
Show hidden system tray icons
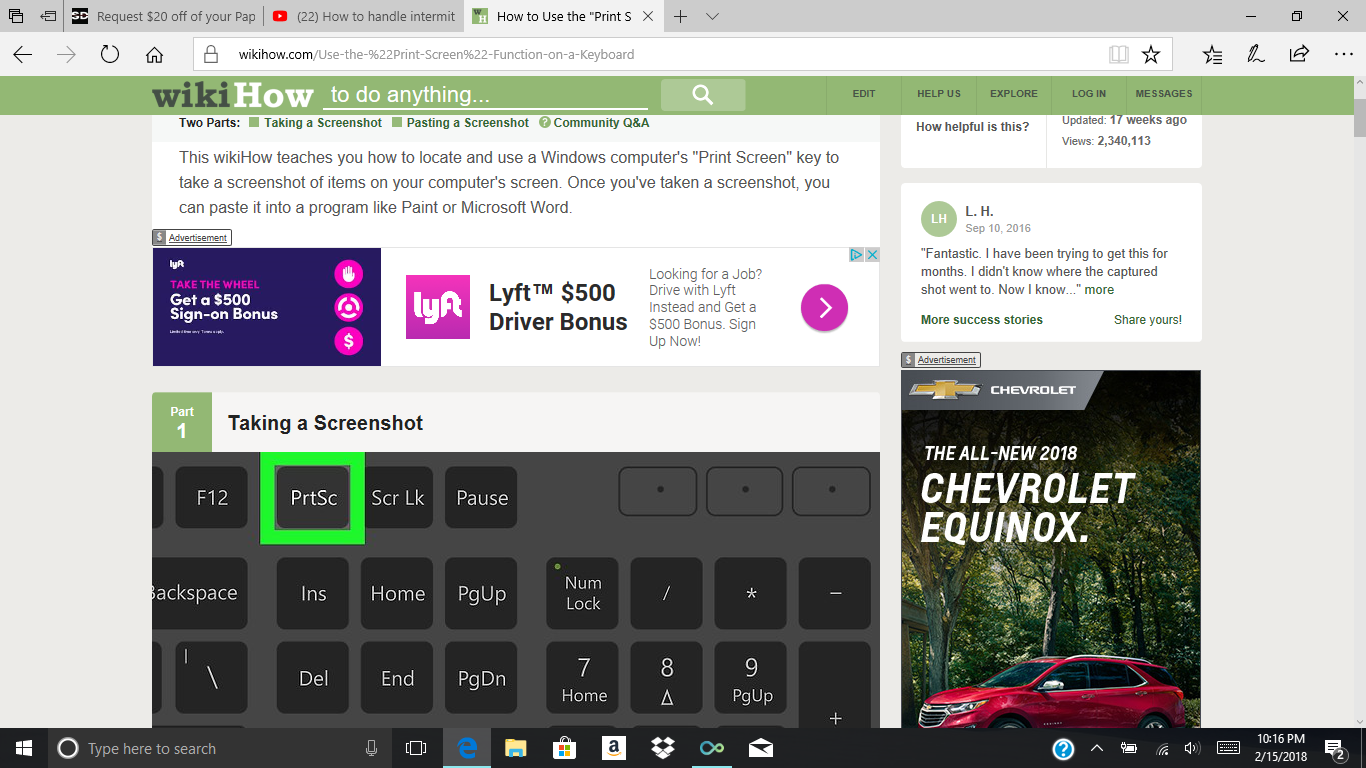coord(1096,748)
